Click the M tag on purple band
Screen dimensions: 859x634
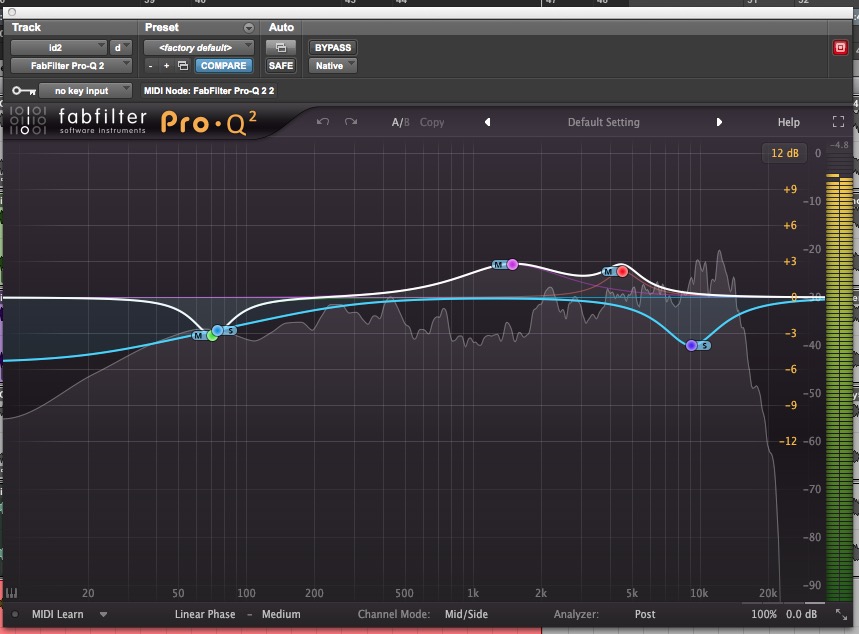[499, 265]
